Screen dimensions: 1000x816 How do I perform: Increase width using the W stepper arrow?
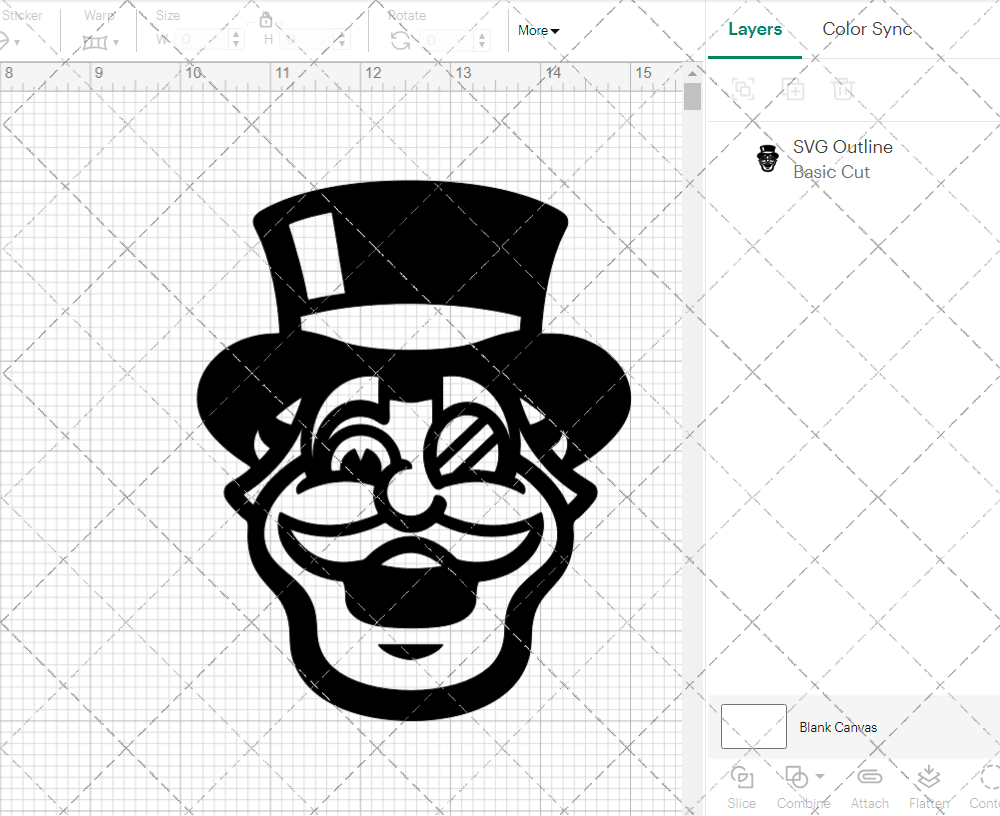(x=236, y=35)
